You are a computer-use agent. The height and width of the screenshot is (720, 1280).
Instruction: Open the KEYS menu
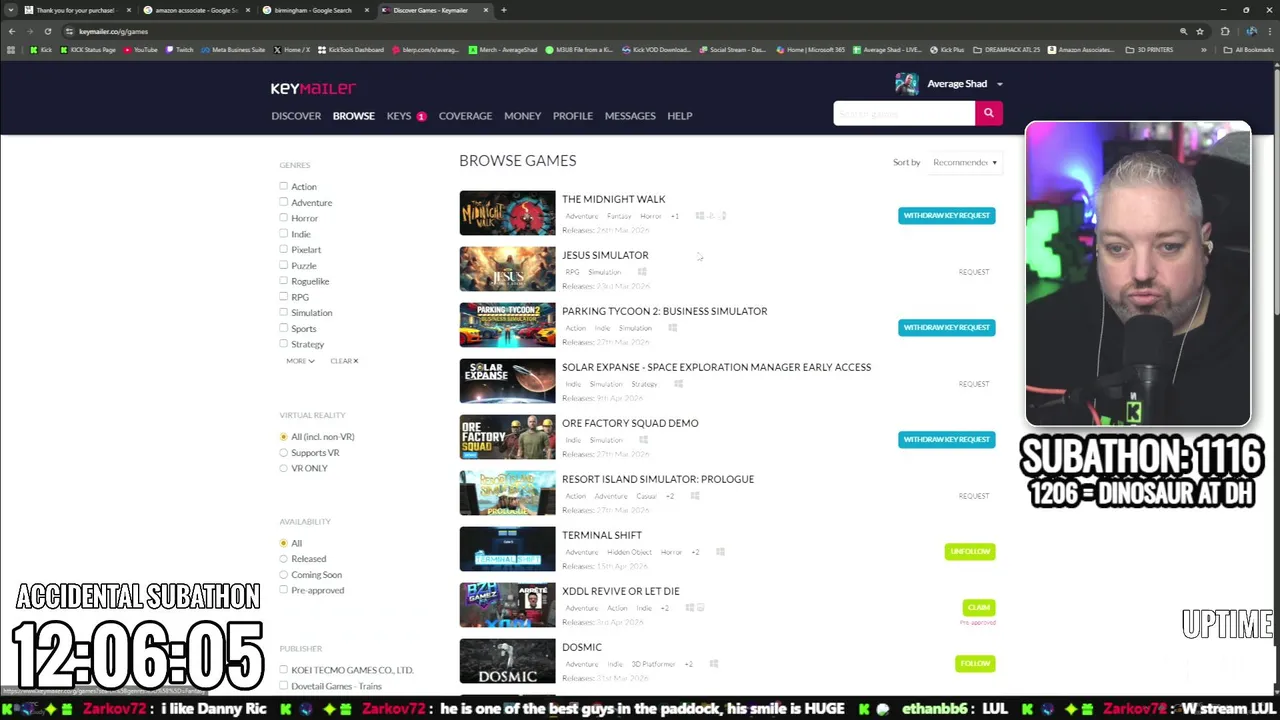pyautogui.click(x=399, y=116)
